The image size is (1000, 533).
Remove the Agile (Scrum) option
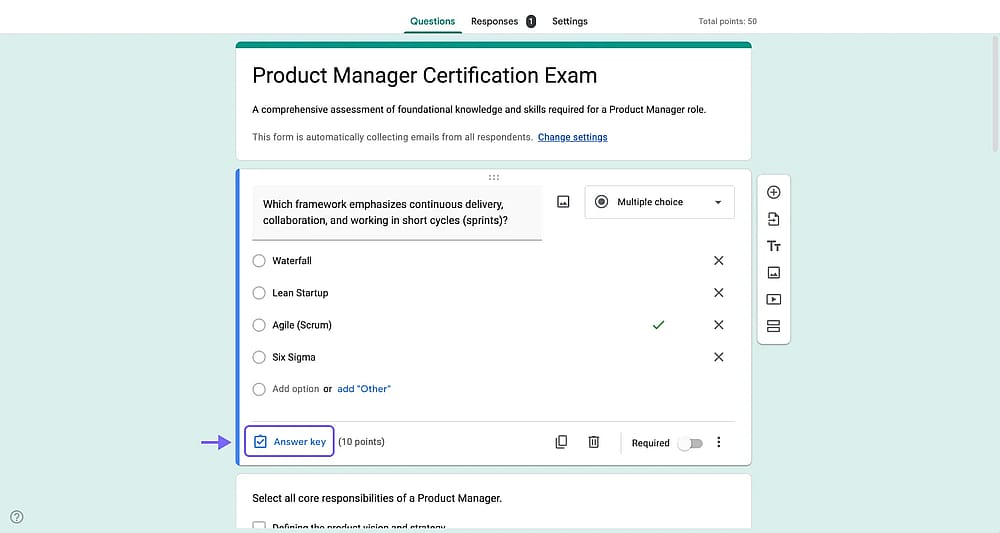point(719,325)
